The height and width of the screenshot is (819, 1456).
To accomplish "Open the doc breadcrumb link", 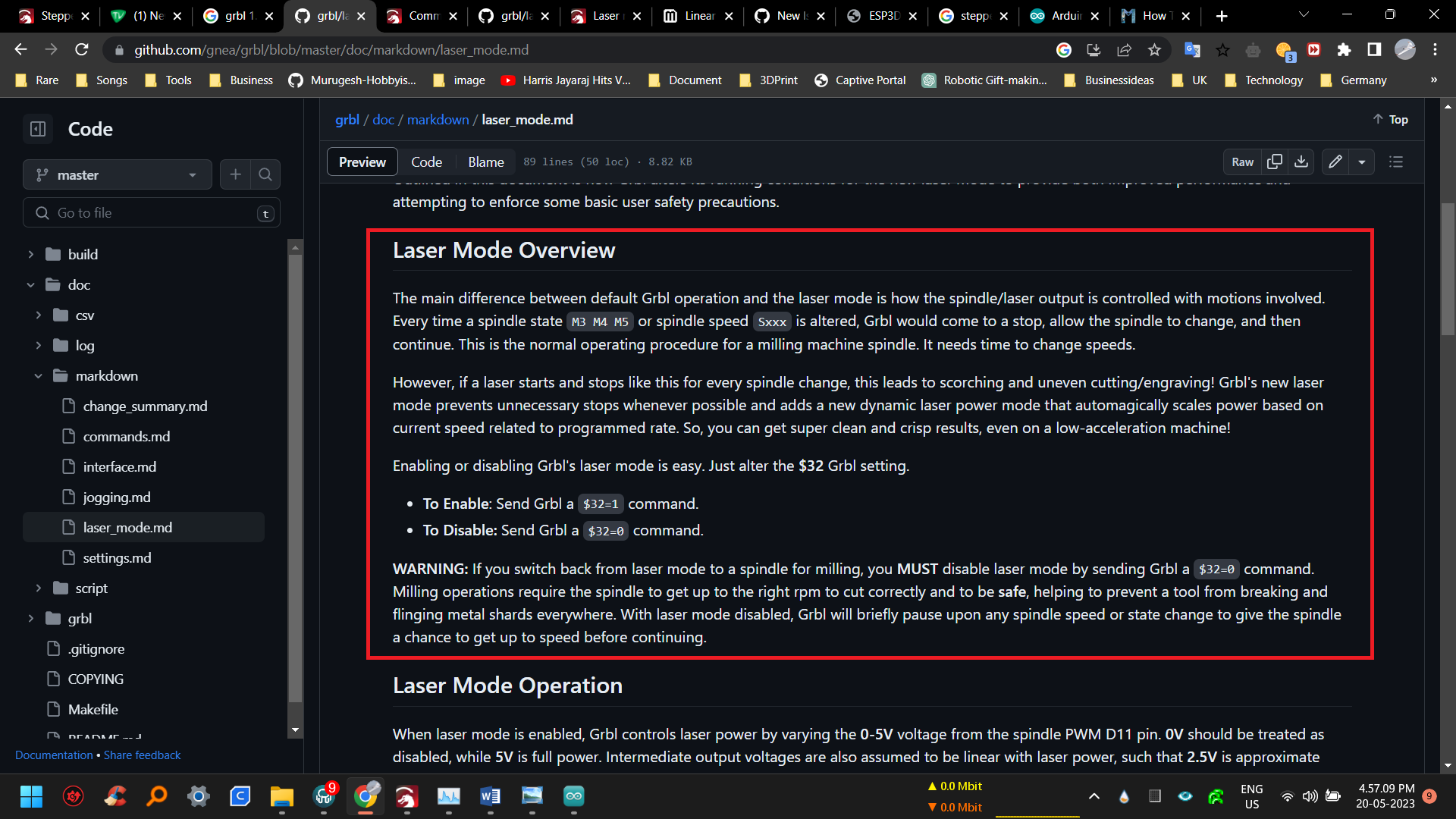I will tap(383, 120).
